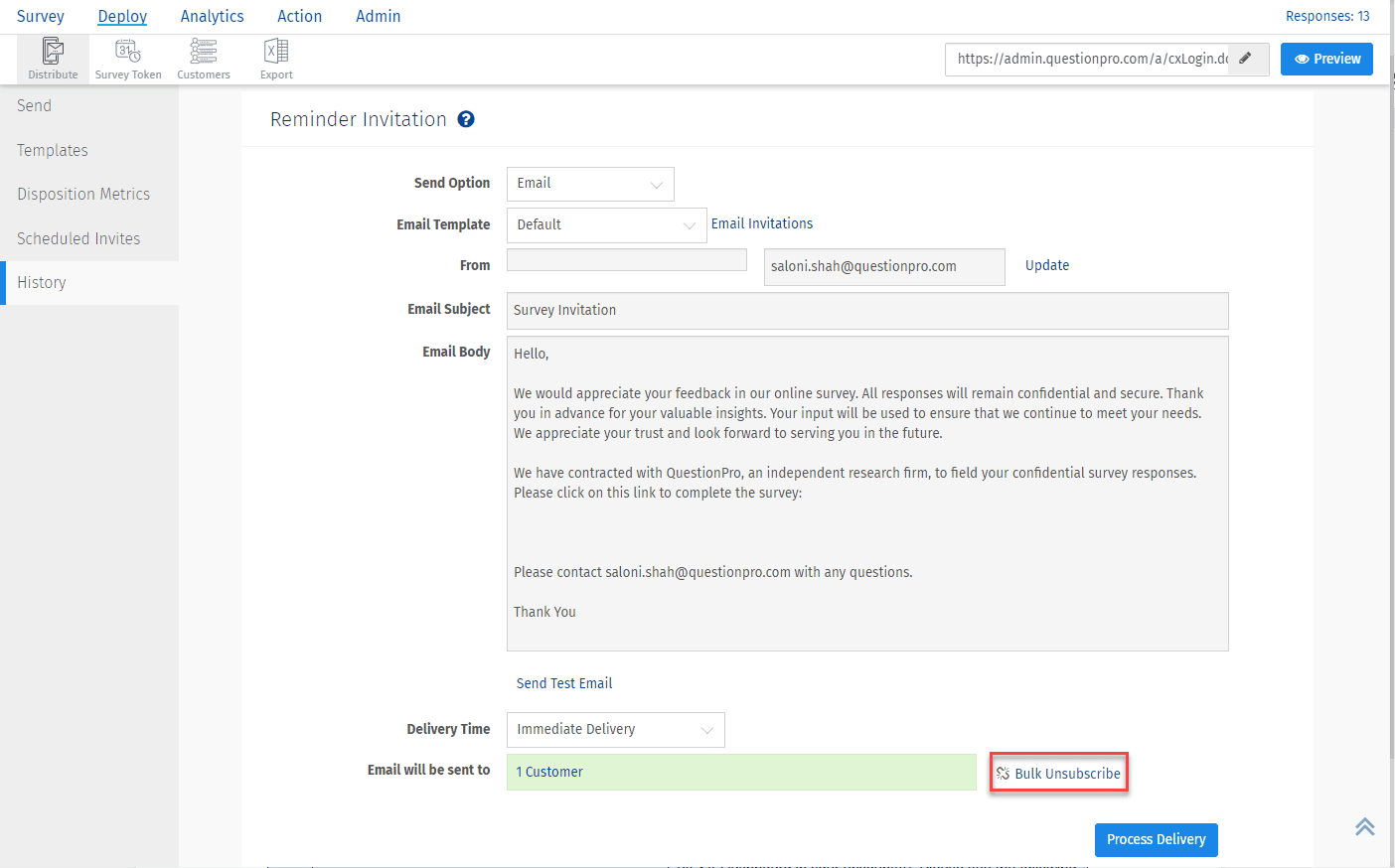Screen dimensions: 1395x868
Task: Switch to the Analytics menu tab
Action: (212, 16)
